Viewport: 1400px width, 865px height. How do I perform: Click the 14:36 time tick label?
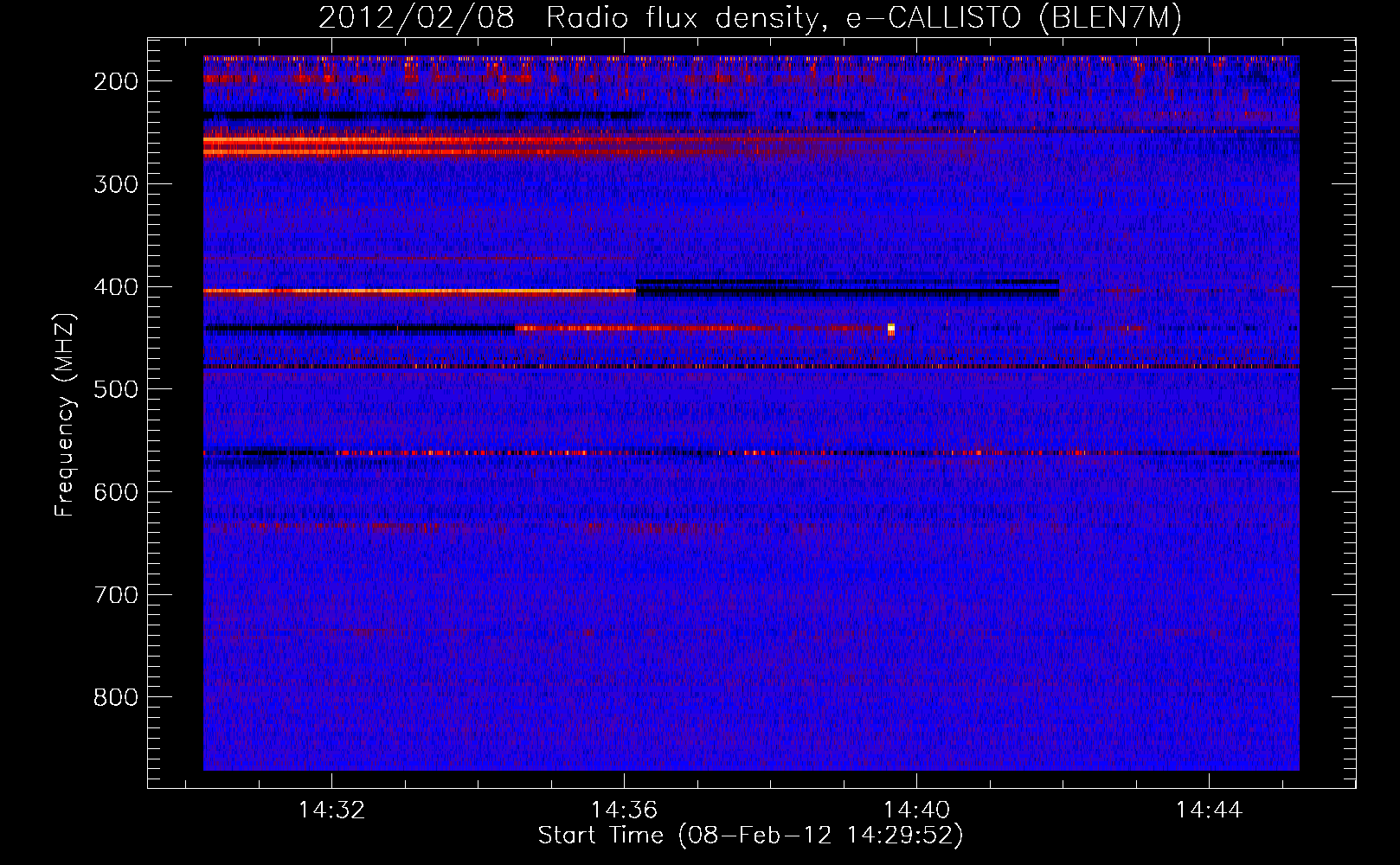click(624, 811)
